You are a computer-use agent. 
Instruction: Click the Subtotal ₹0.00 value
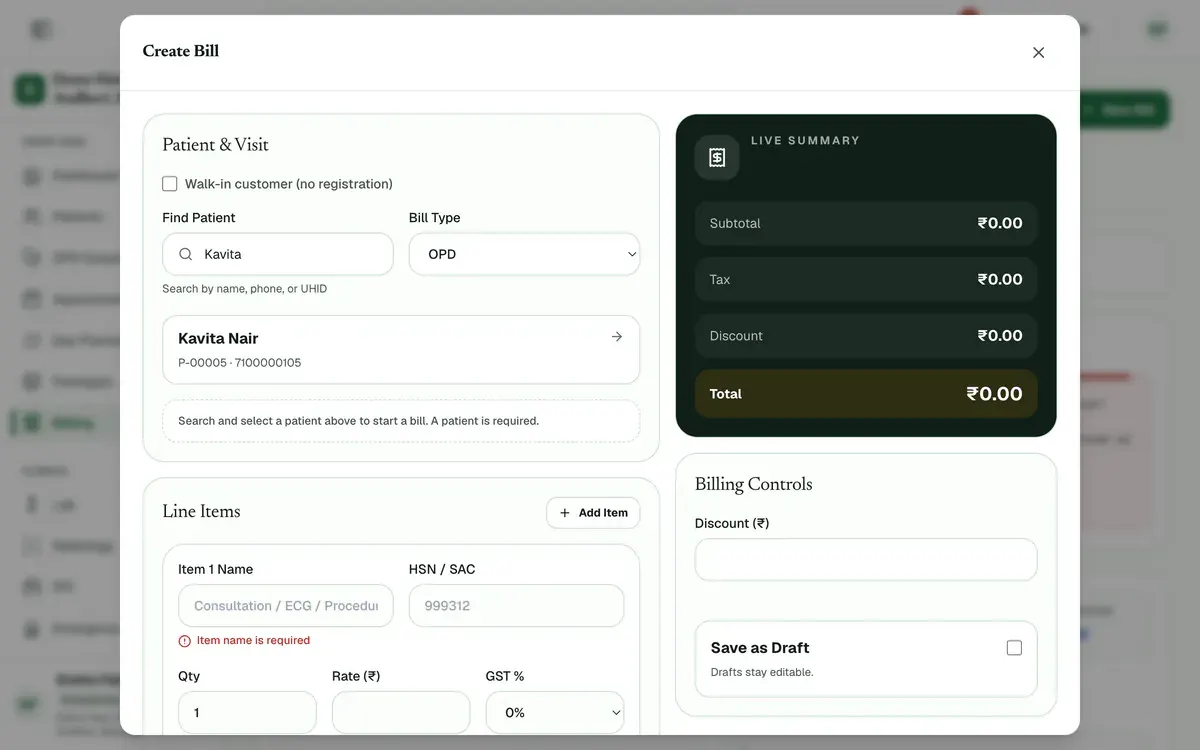pyautogui.click(x=1000, y=223)
